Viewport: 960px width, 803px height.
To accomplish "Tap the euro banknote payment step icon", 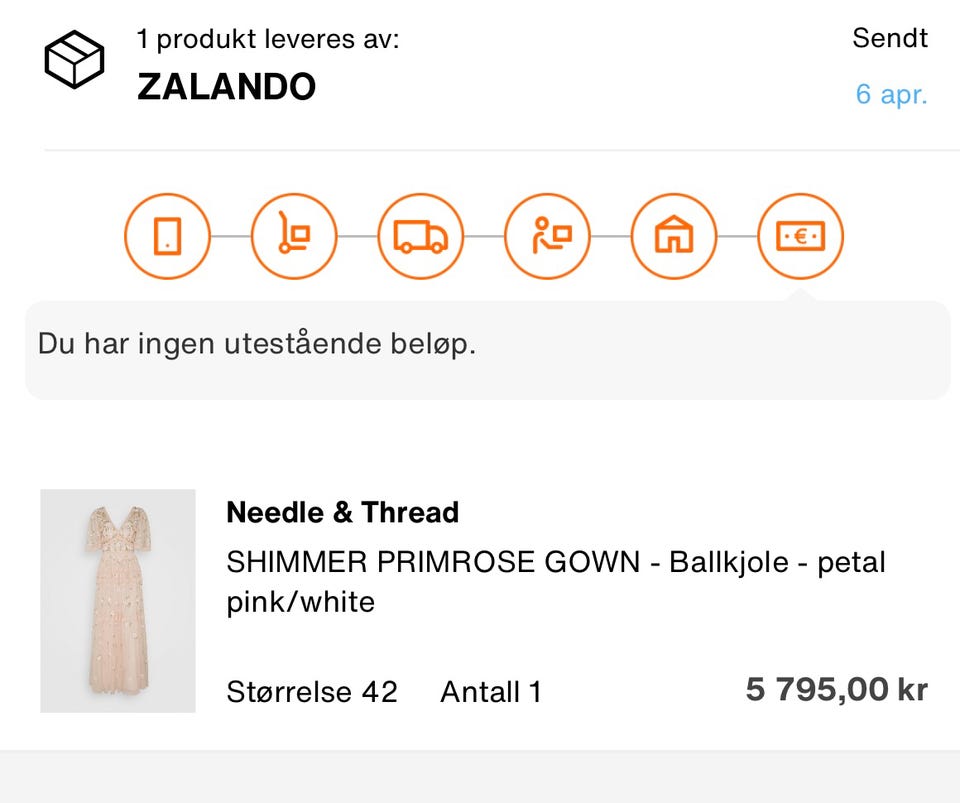I will pyautogui.click(x=801, y=237).
